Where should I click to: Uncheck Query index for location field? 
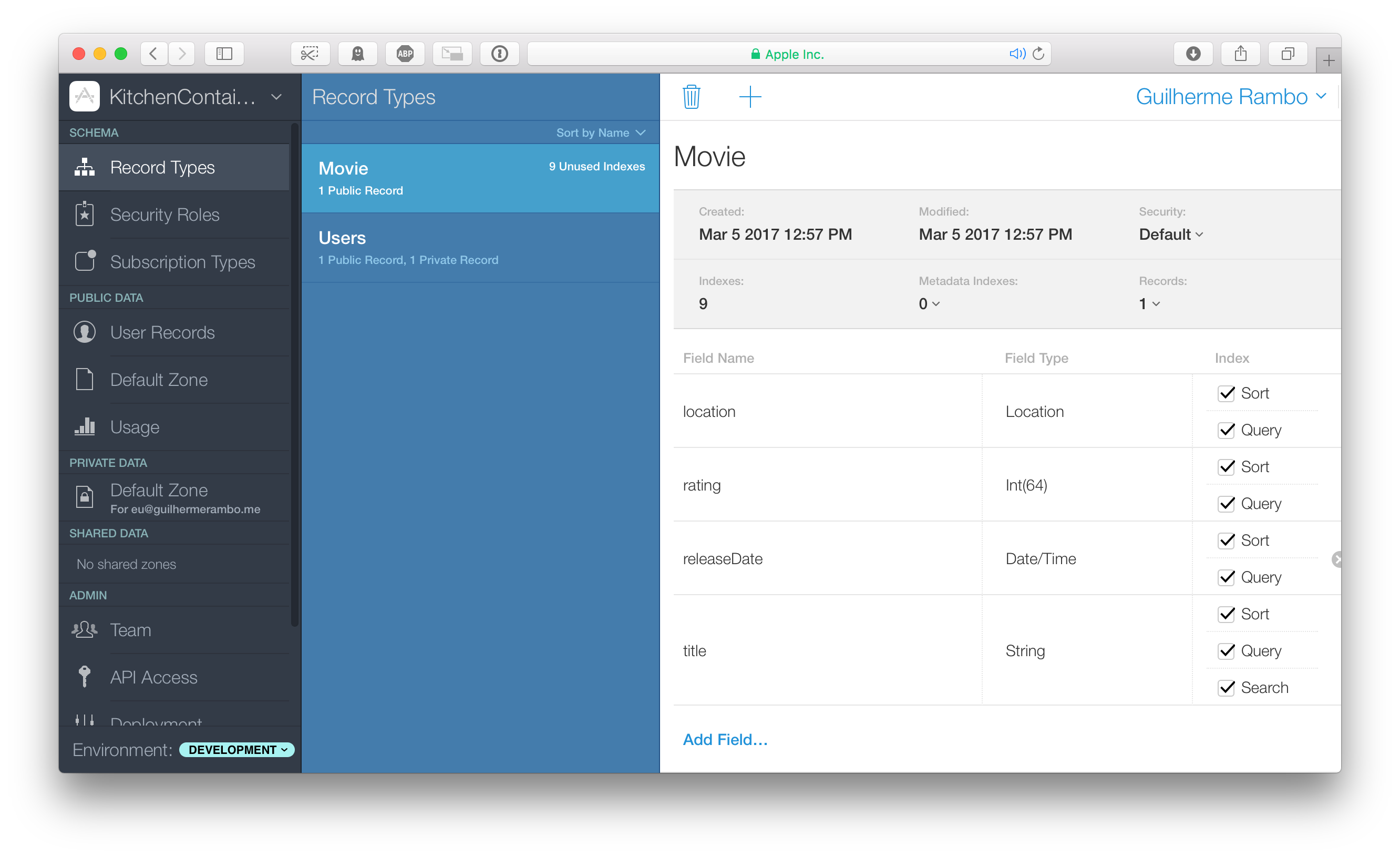coord(1226,430)
